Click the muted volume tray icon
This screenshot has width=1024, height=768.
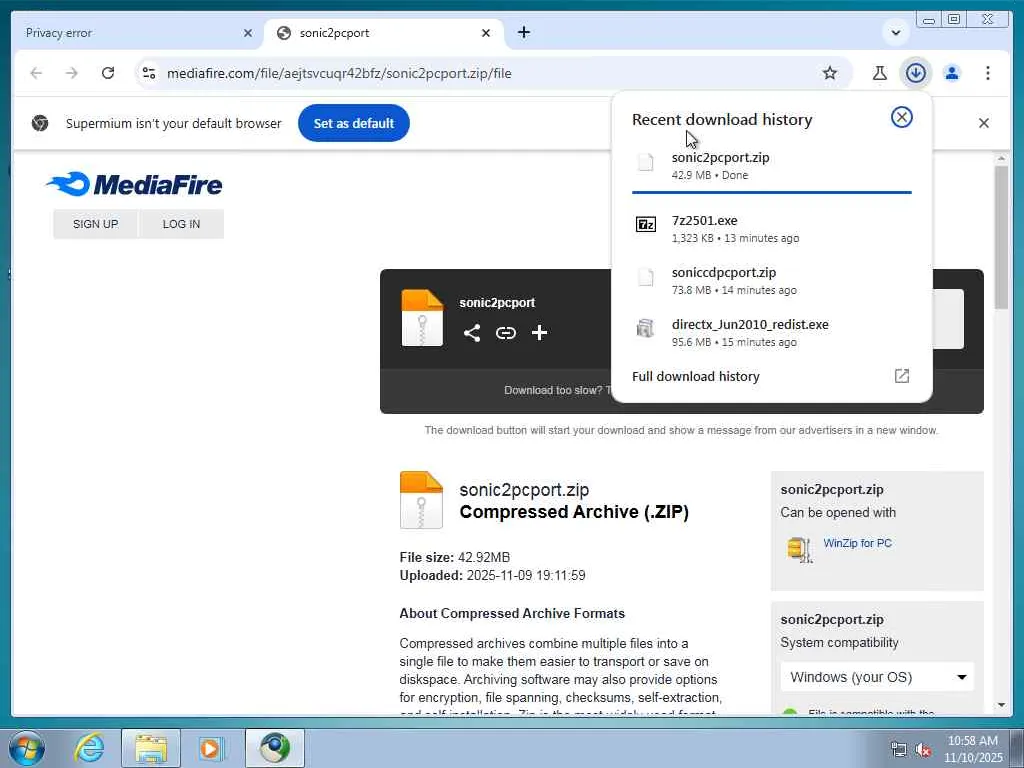click(x=923, y=750)
